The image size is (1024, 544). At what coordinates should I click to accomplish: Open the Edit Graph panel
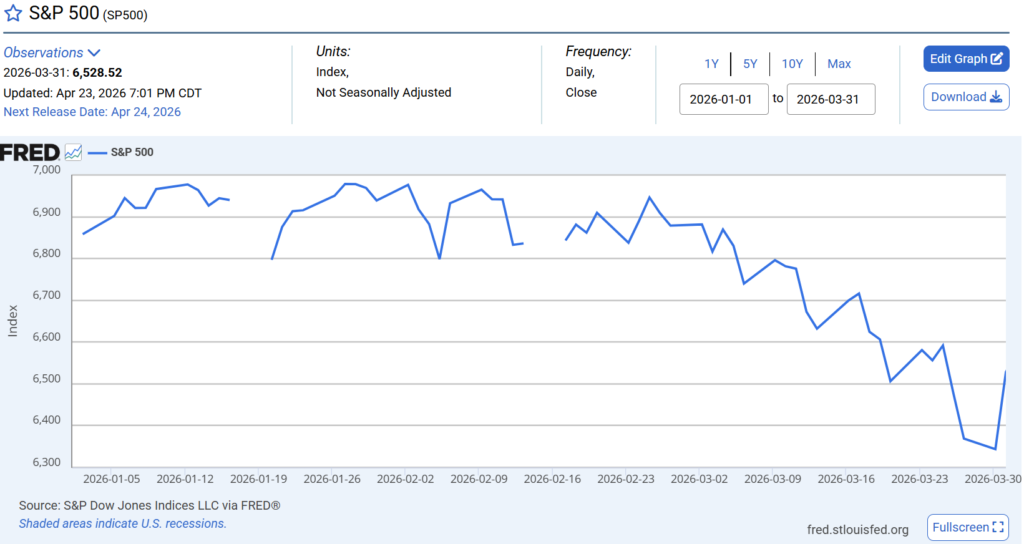tap(966, 59)
